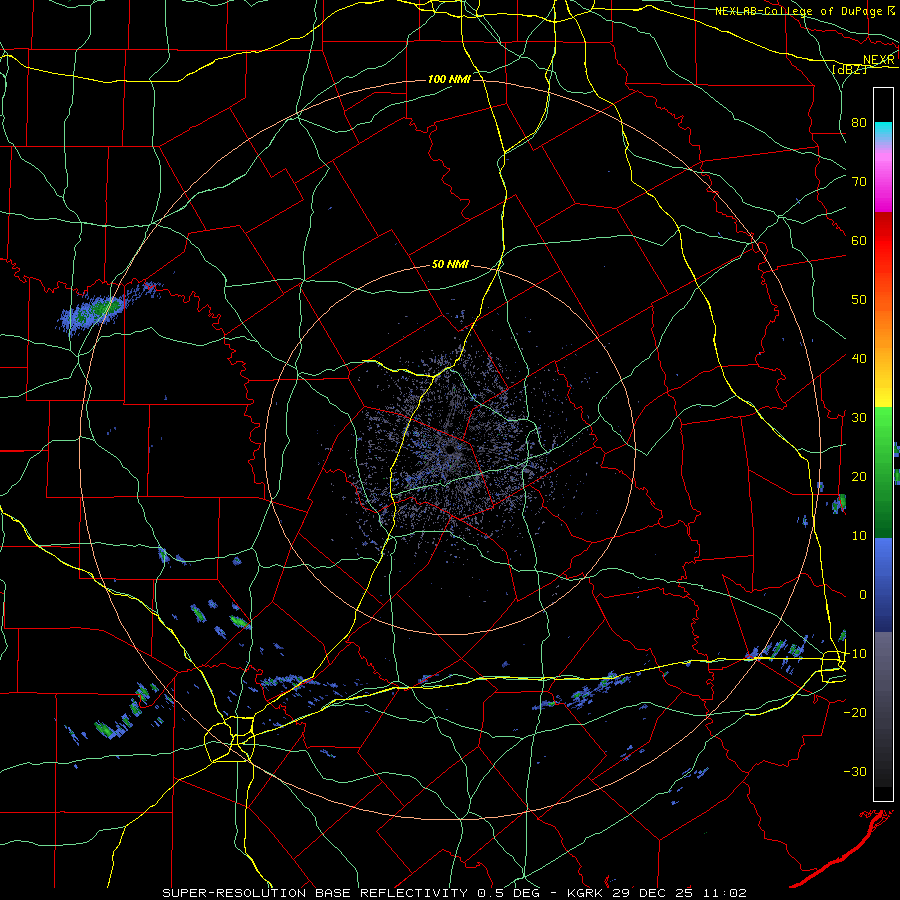This screenshot has width=900, height=900.
Task: Click the 50 value on the dBZ scale
Action: [x=859, y=300]
